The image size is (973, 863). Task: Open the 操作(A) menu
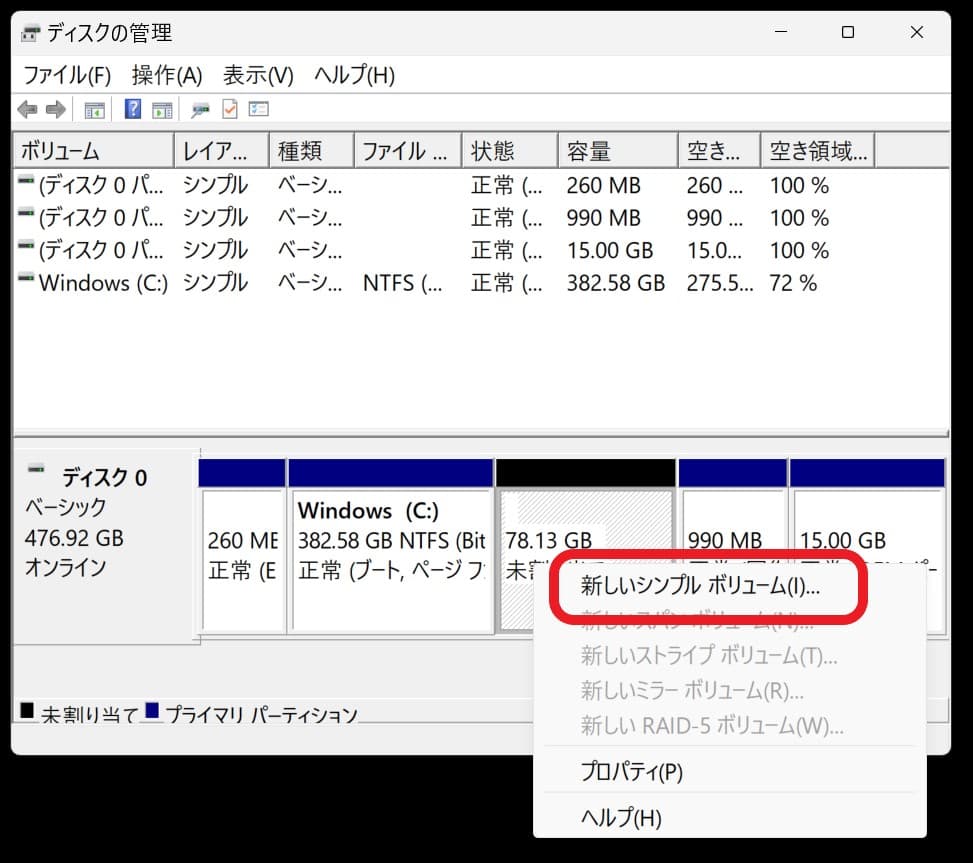(167, 76)
